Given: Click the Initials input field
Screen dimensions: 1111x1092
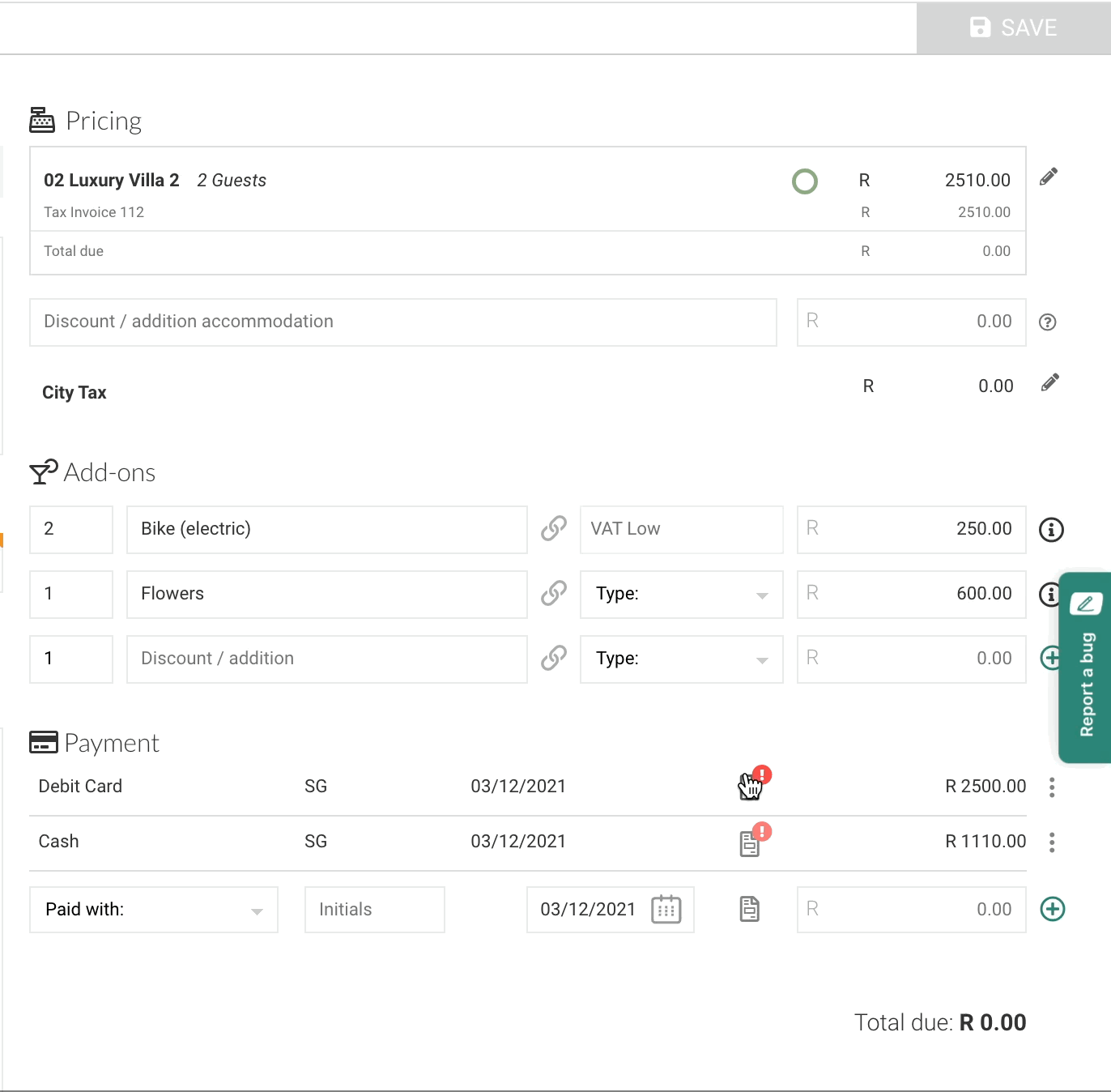Looking at the screenshot, I should 375,910.
